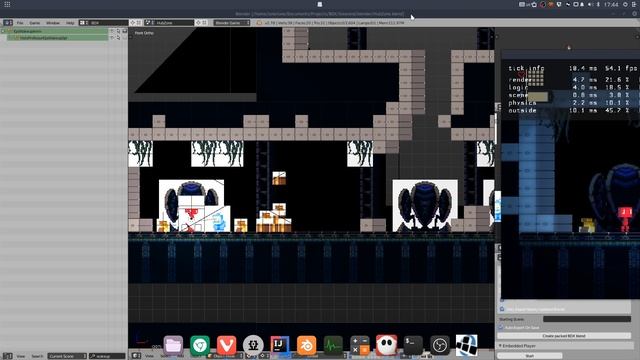The image size is (640, 360).
Task: Launch Chromium from the dock
Action: pyautogui.click(x=200, y=345)
